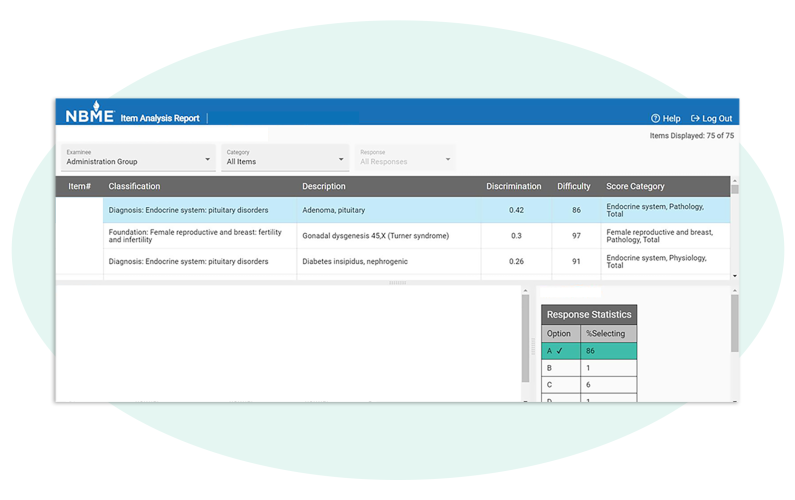Viewport: 795px width, 500px height.
Task: Click the Log Out link text
Action: [x=717, y=118]
